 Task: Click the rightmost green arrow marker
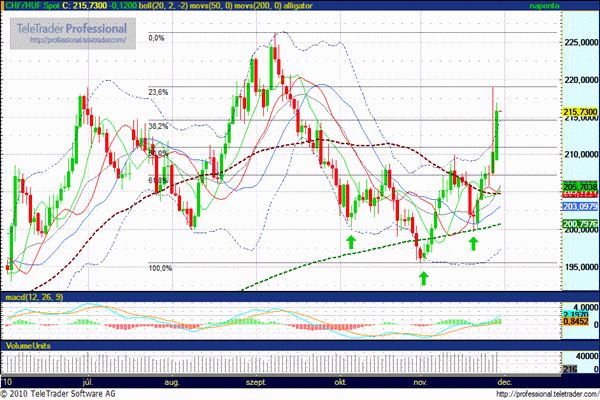pyautogui.click(x=472, y=241)
